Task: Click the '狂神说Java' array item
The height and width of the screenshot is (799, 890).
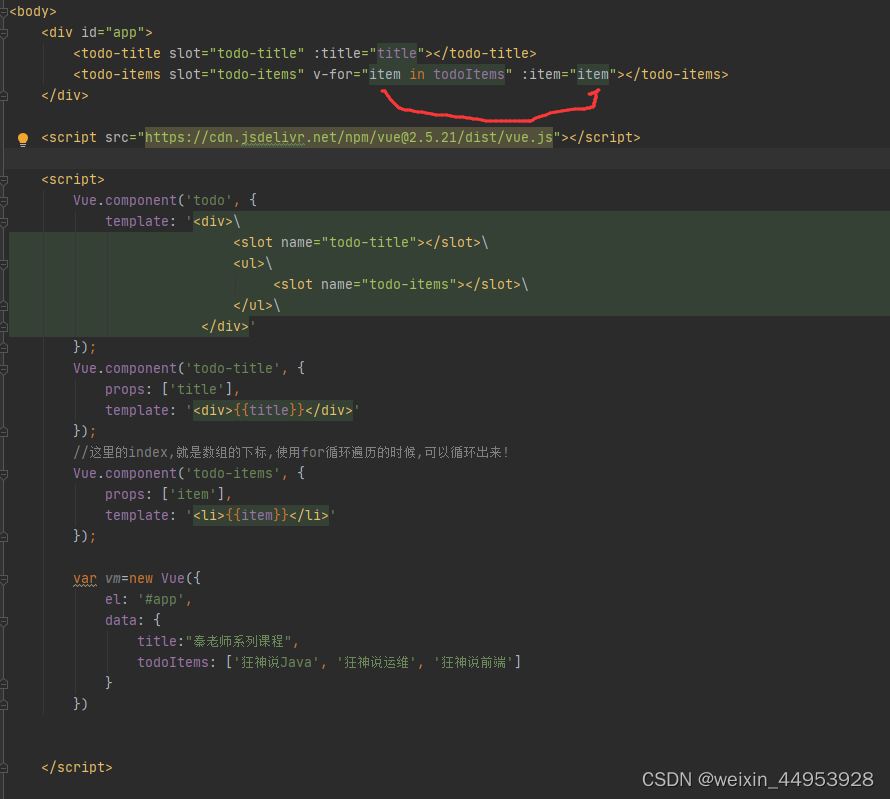Action: [x=276, y=663]
